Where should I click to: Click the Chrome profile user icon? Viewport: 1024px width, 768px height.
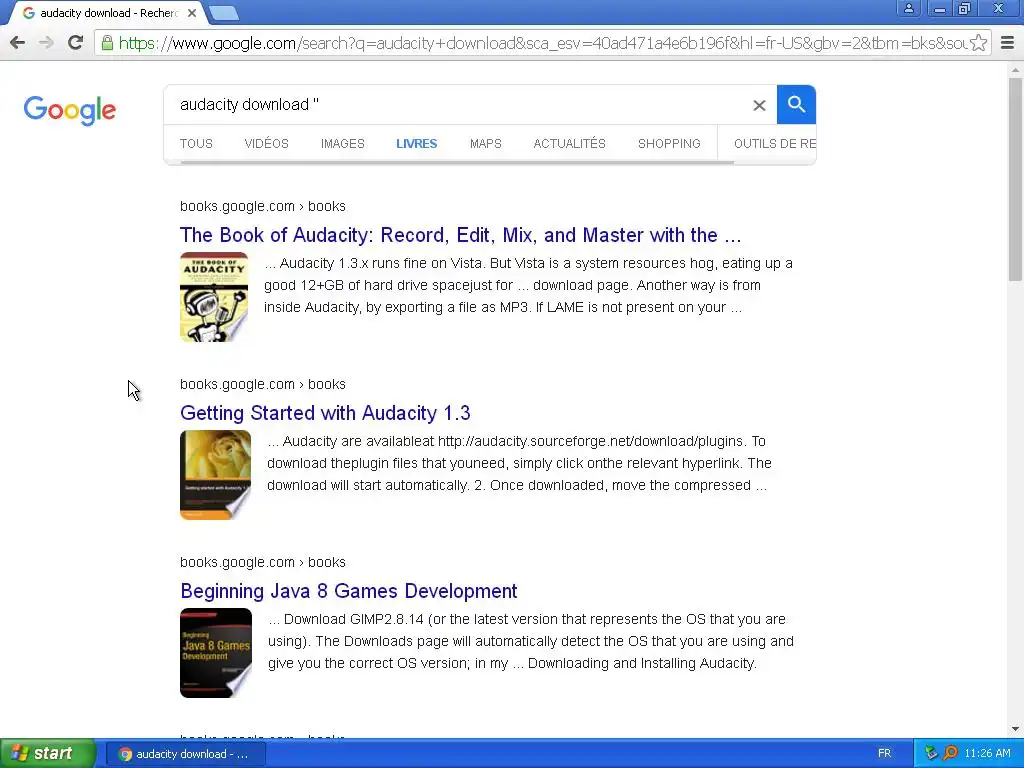click(x=908, y=8)
